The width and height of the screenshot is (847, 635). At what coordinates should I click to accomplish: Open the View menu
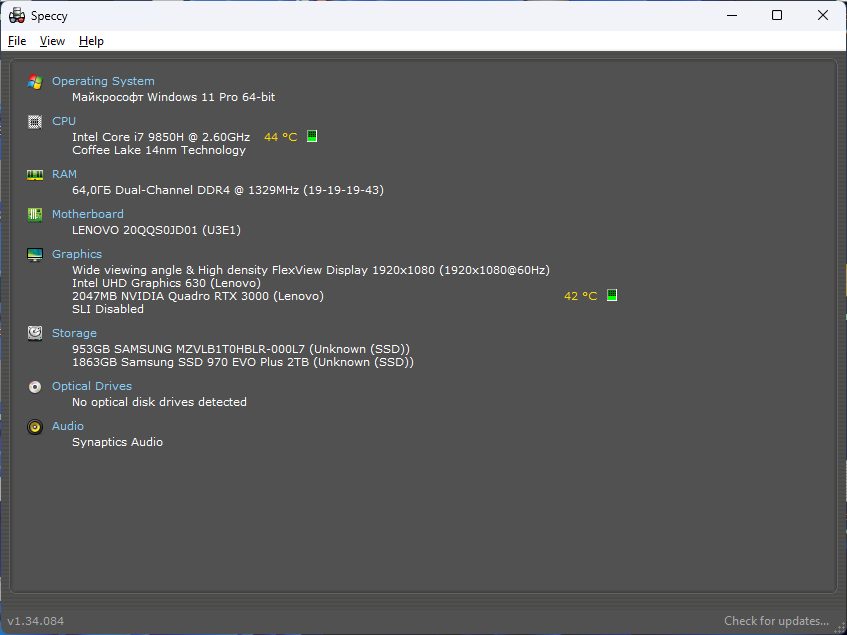(52, 41)
